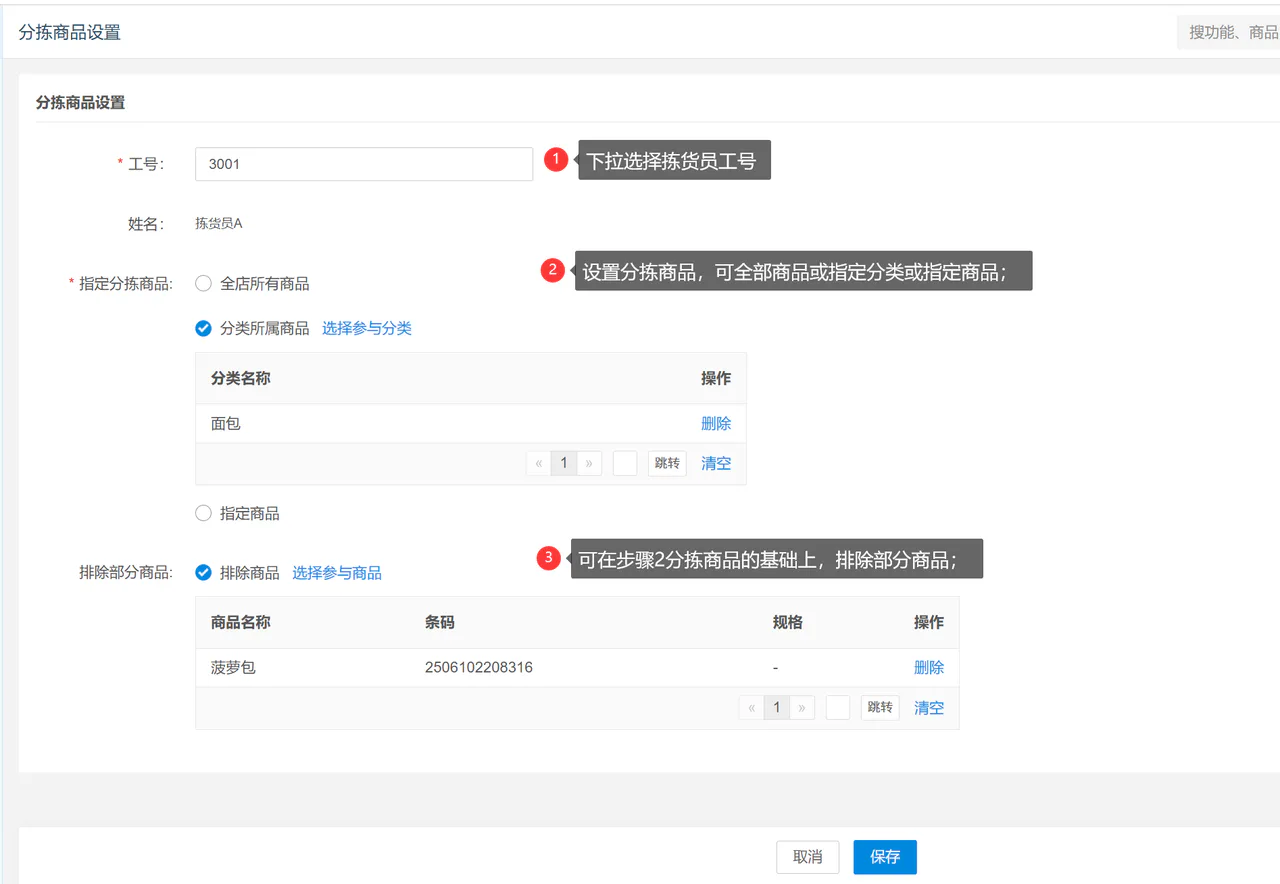Save the settings with 保存 button

click(x=885, y=857)
